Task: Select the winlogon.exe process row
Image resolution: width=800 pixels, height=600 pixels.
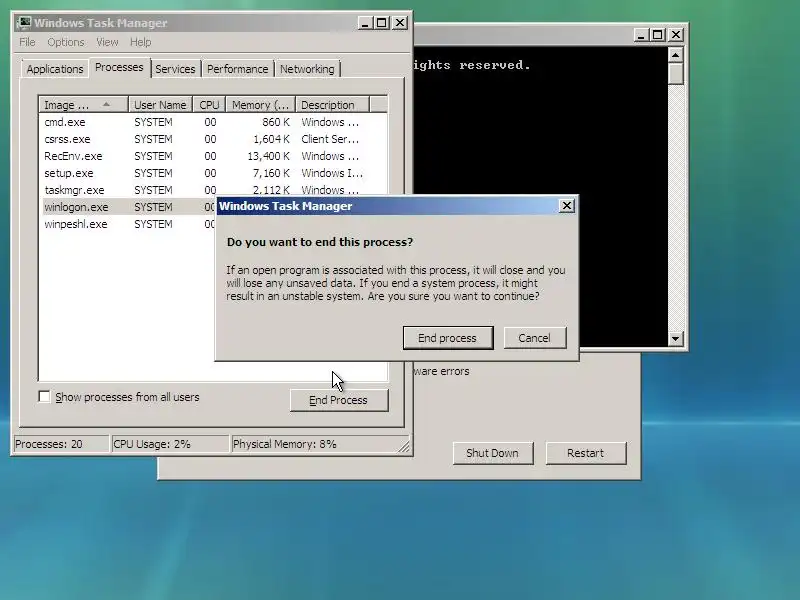Action: [x=128, y=207]
